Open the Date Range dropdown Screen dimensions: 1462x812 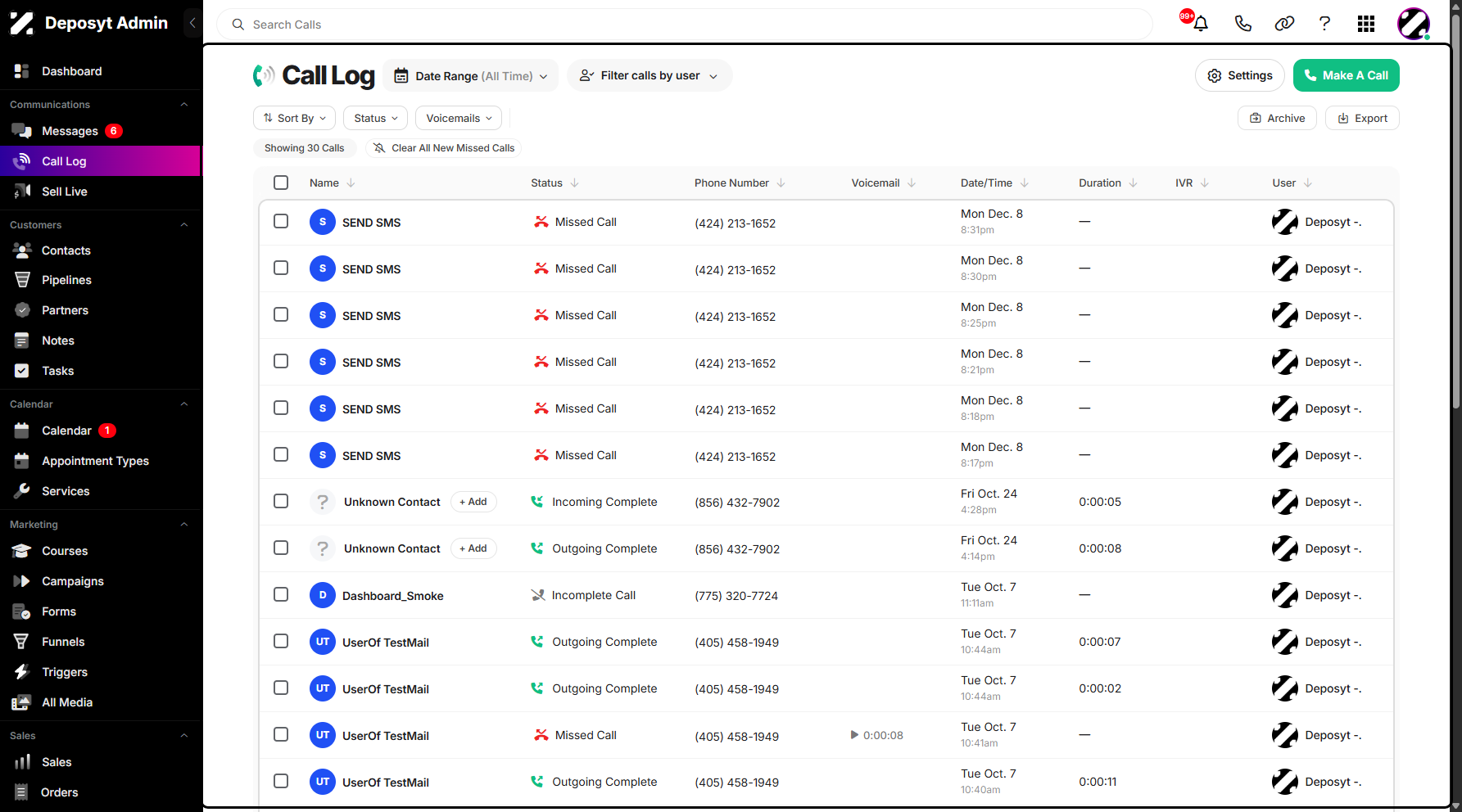471,75
